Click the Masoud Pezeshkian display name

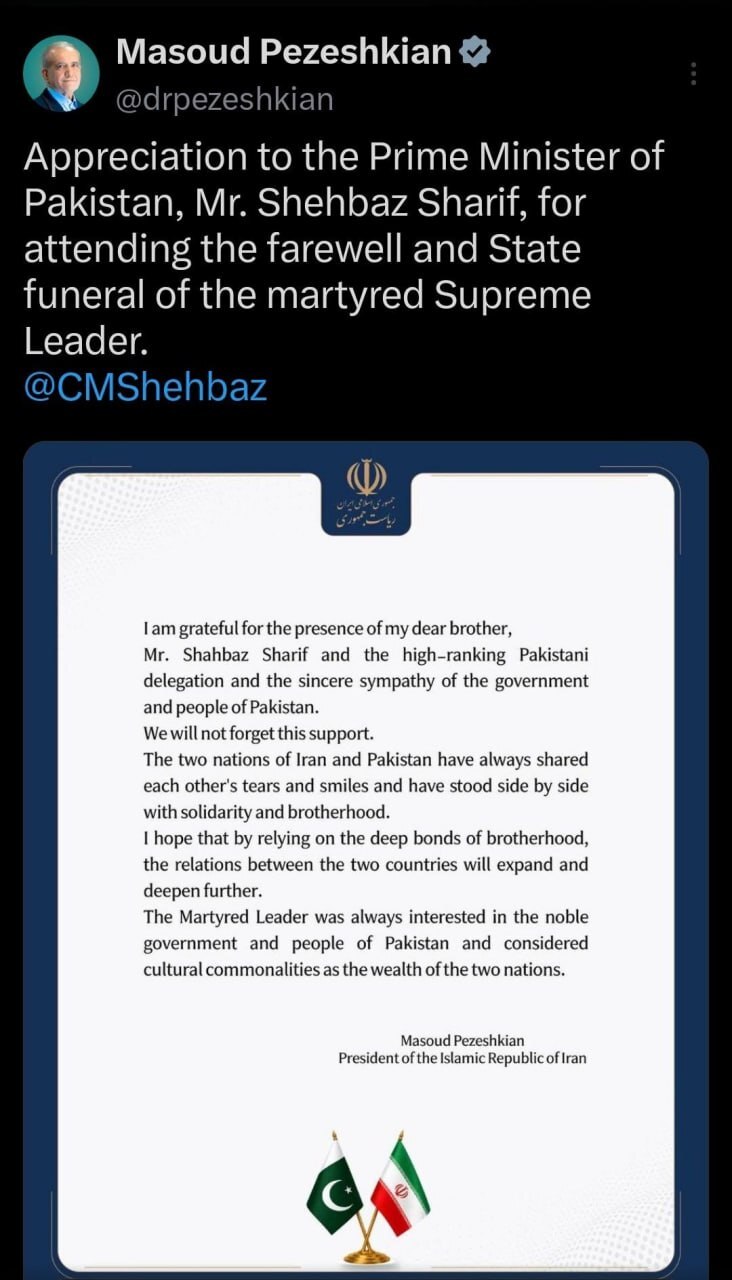(x=284, y=52)
